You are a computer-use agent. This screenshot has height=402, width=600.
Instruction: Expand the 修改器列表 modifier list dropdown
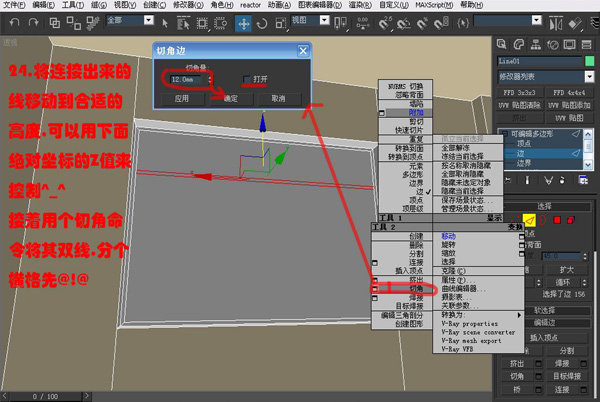pos(589,77)
